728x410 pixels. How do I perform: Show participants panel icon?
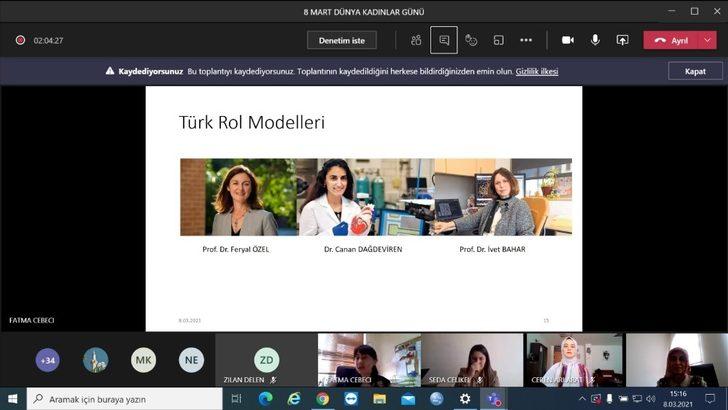click(416, 40)
